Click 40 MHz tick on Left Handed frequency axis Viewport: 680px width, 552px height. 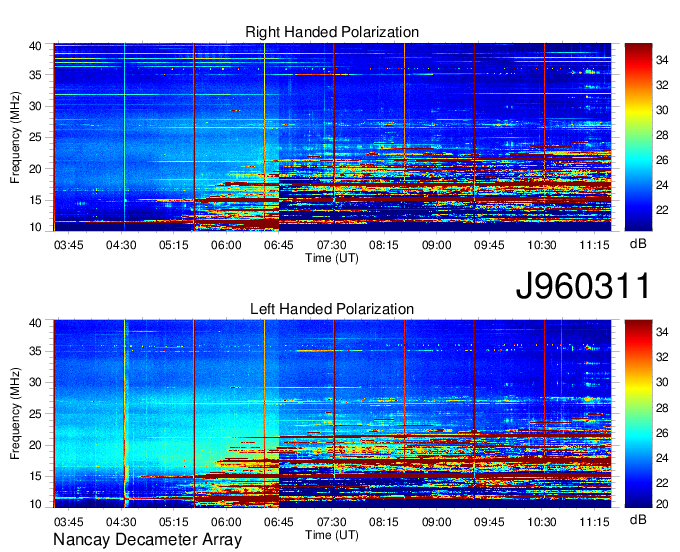35,323
